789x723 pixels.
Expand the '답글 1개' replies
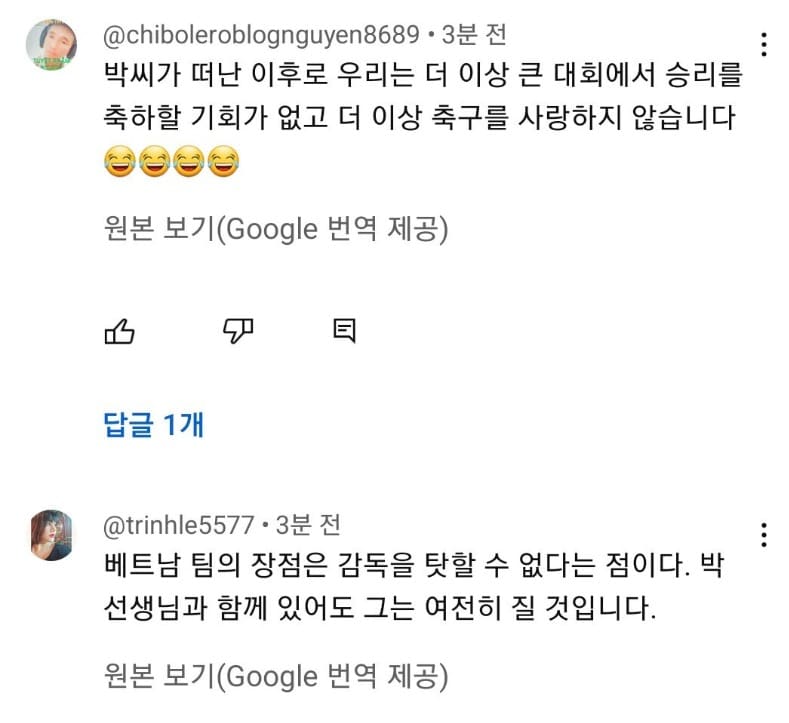(x=154, y=425)
